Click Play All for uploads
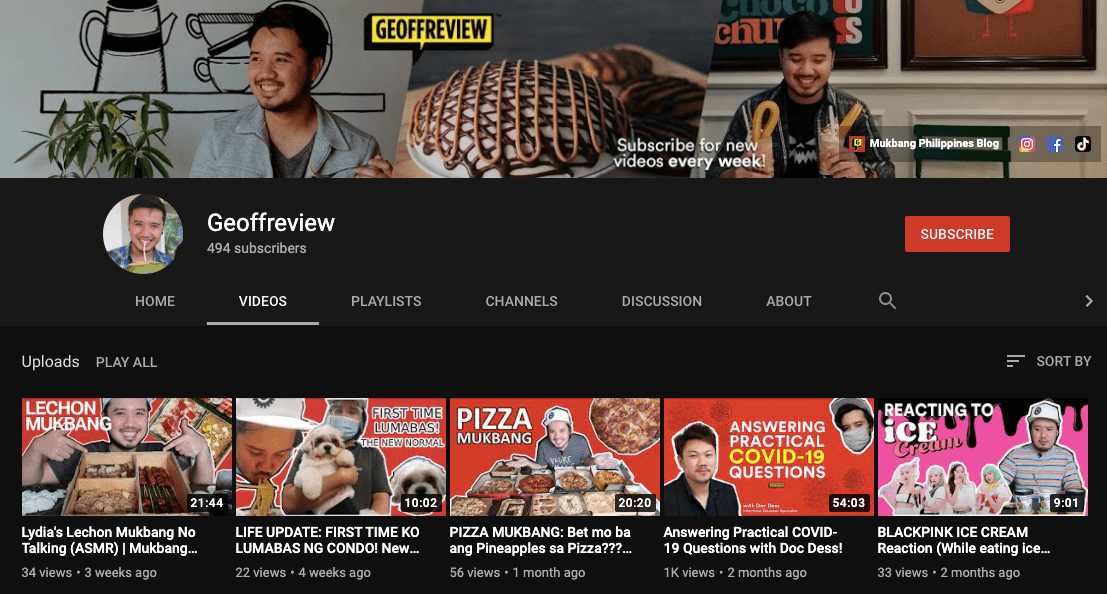This screenshot has width=1107, height=594. click(126, 362)
